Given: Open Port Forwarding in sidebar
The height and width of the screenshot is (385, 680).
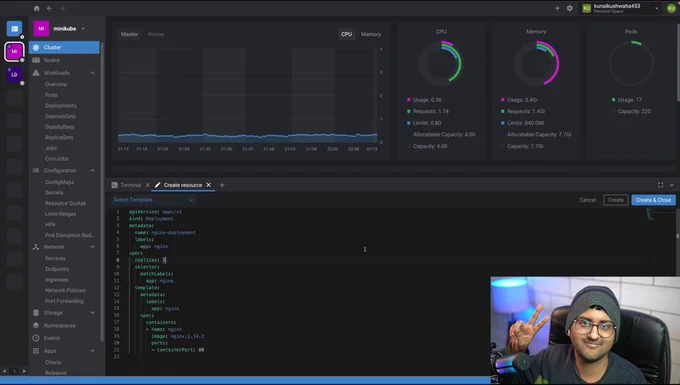Looking at the screenshot, I should click(64, 301).
